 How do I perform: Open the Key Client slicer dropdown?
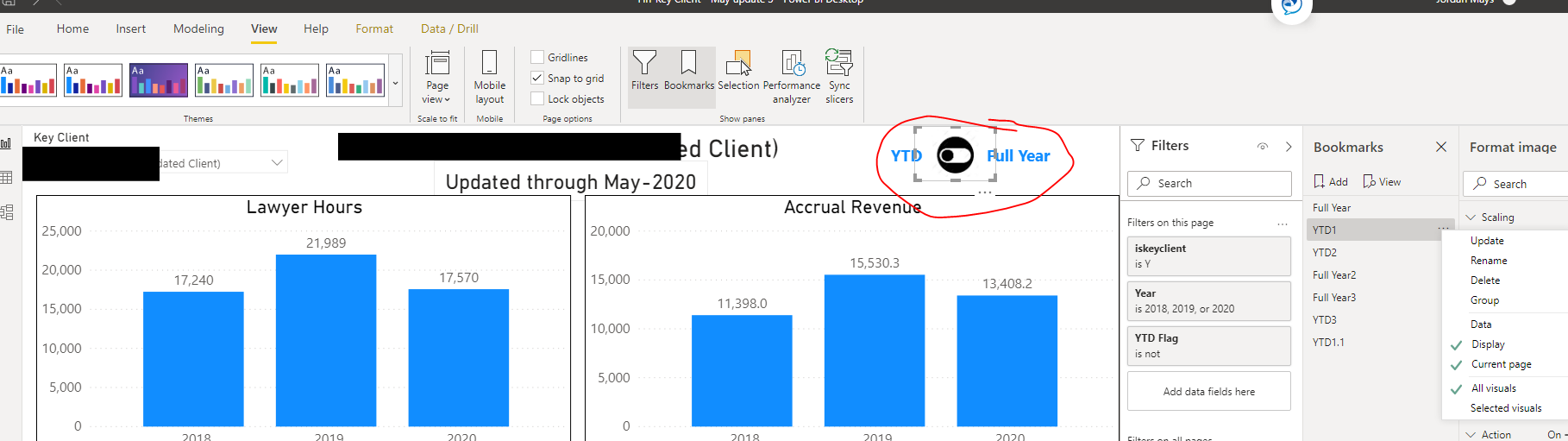tap(277, 162)
